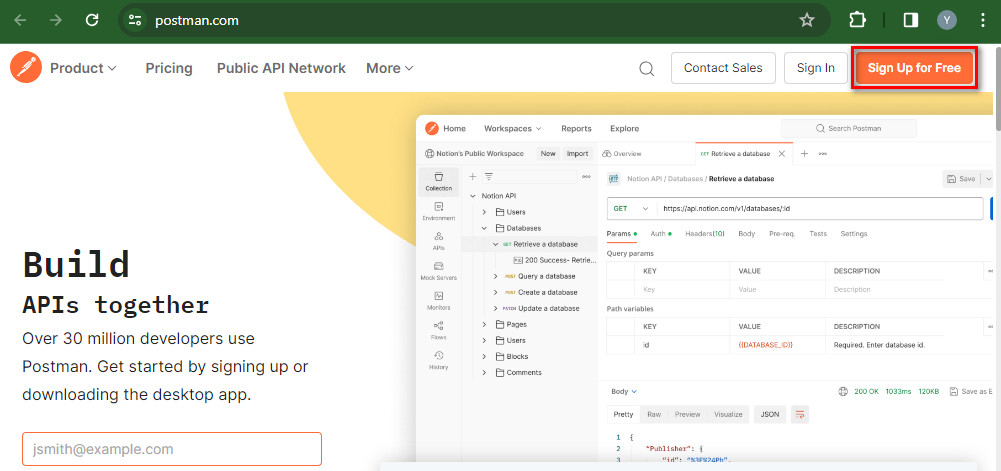Select Mock Servers in the preview sidebar

(x=439, y=271)
